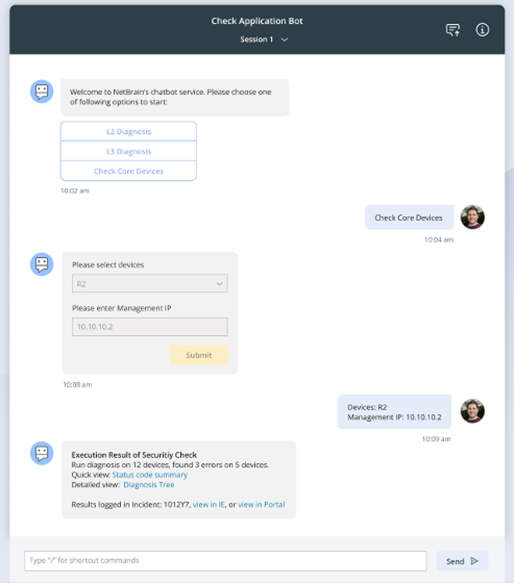
Task: Focus the shortcut commands message input
Action: pyautogui.click(x=225, y=561)
